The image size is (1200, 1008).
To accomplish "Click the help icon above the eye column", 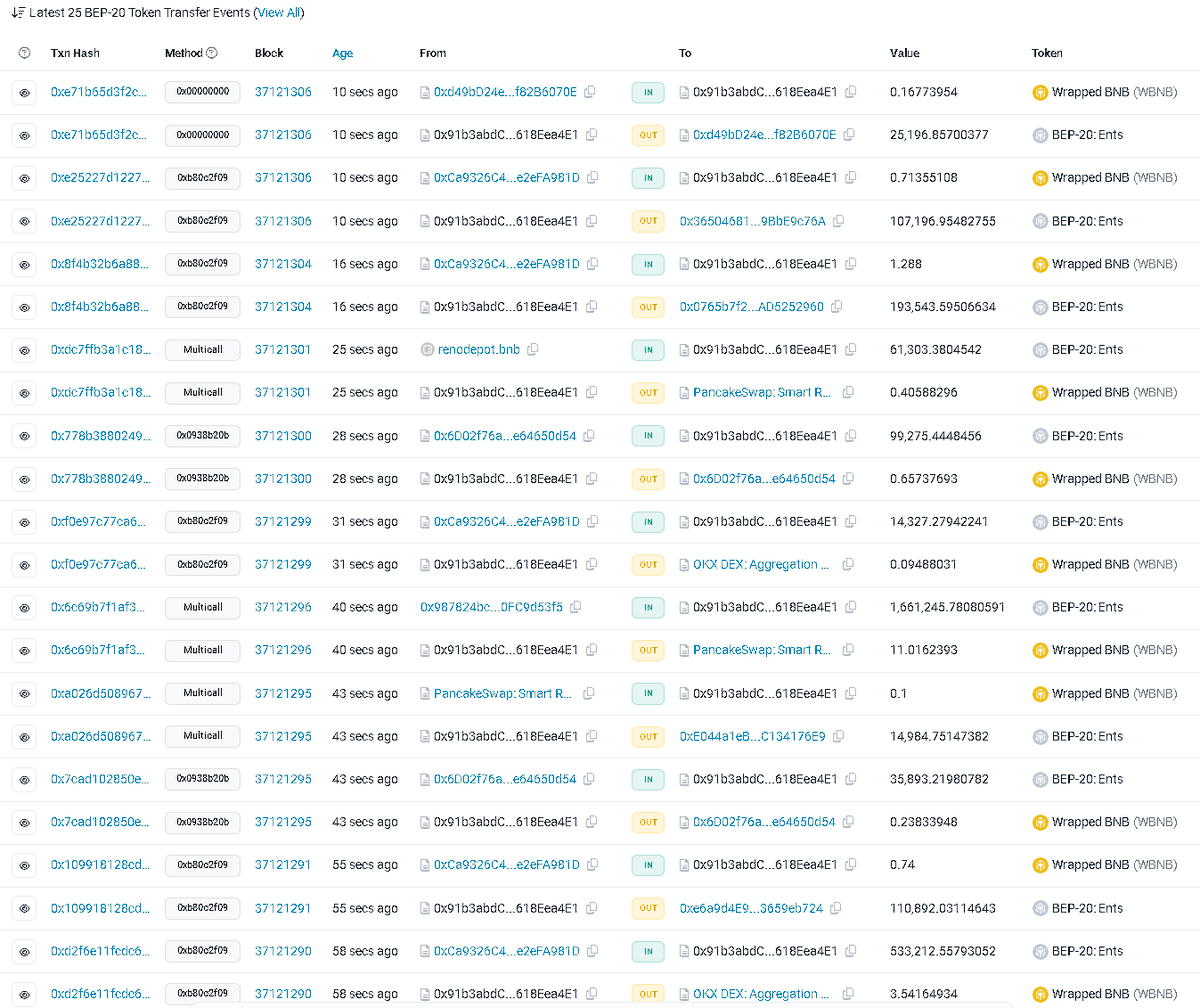I will click(x=24, y=53).
